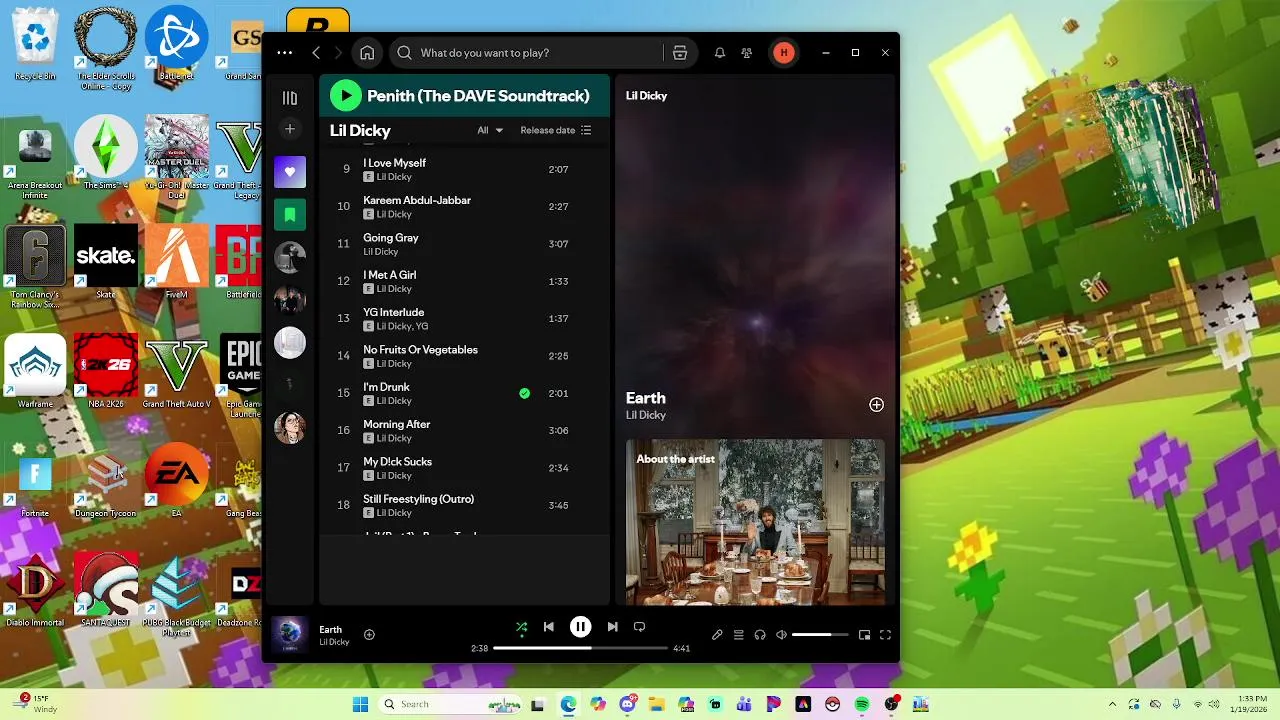
Task: Select Fortnite desktop shortcut
Action: point(35,480)
